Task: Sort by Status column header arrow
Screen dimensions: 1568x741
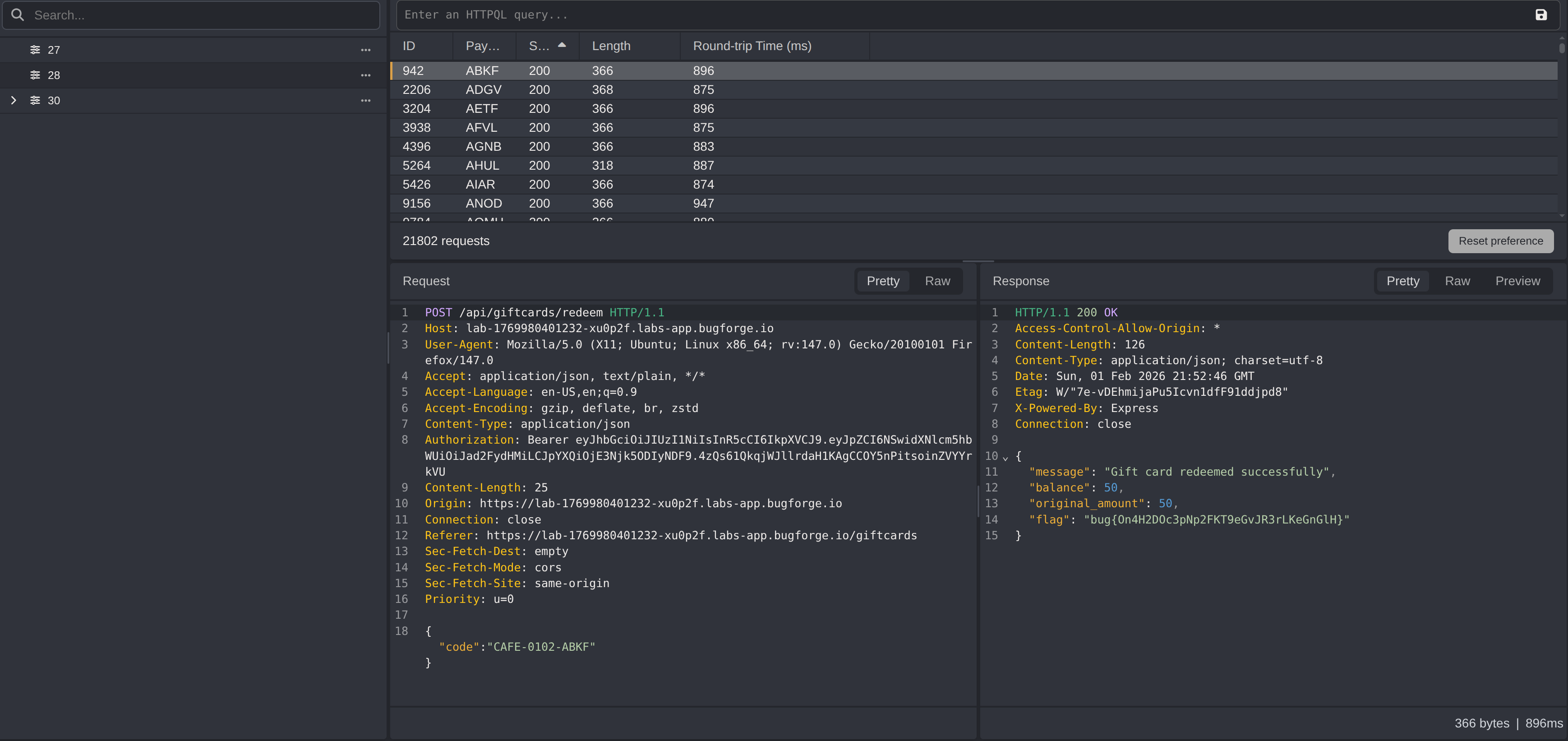Action: [x=561, y=46]
